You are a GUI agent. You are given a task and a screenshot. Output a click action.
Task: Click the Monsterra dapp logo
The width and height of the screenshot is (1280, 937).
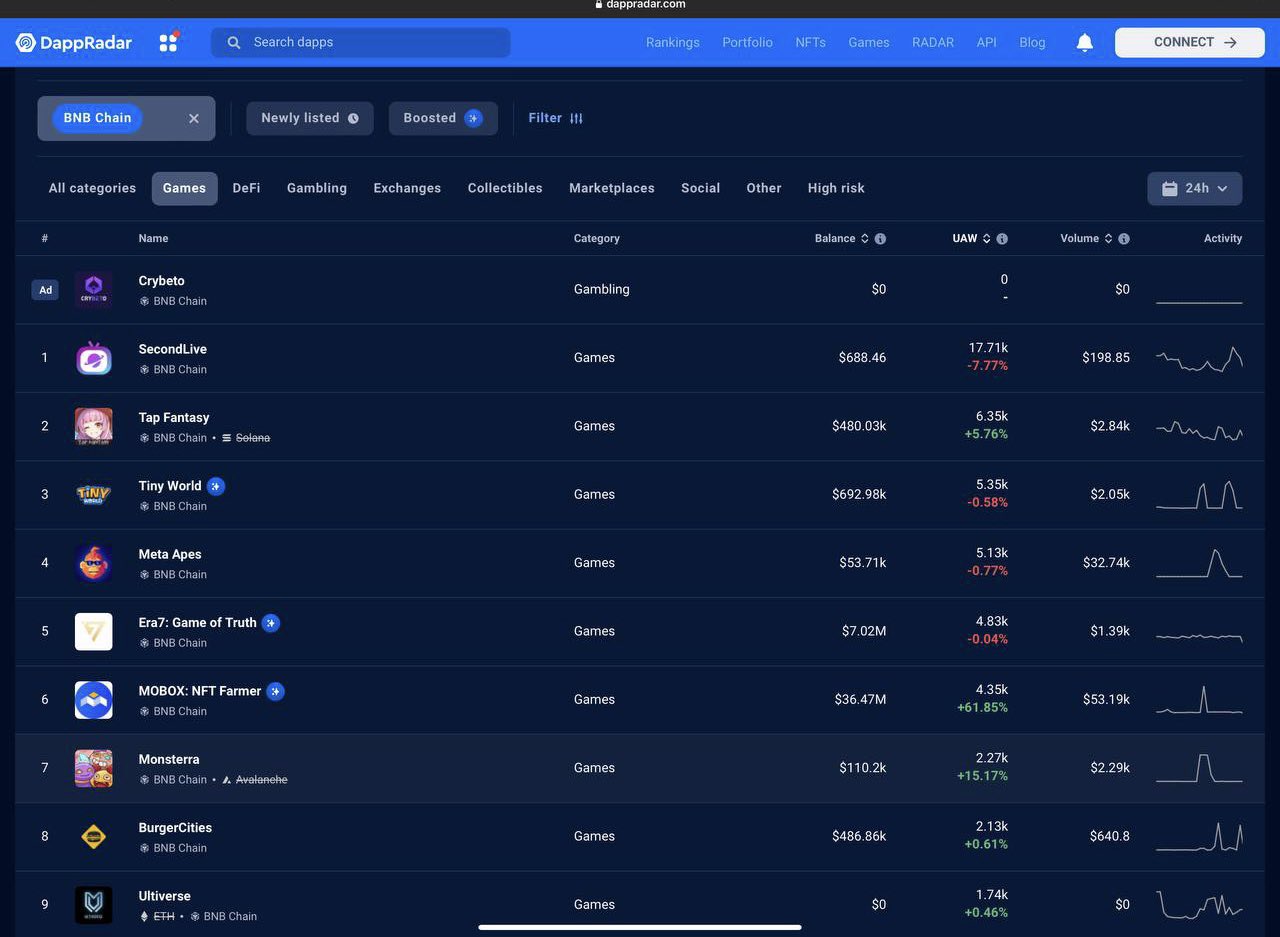(x=93, y=768)
